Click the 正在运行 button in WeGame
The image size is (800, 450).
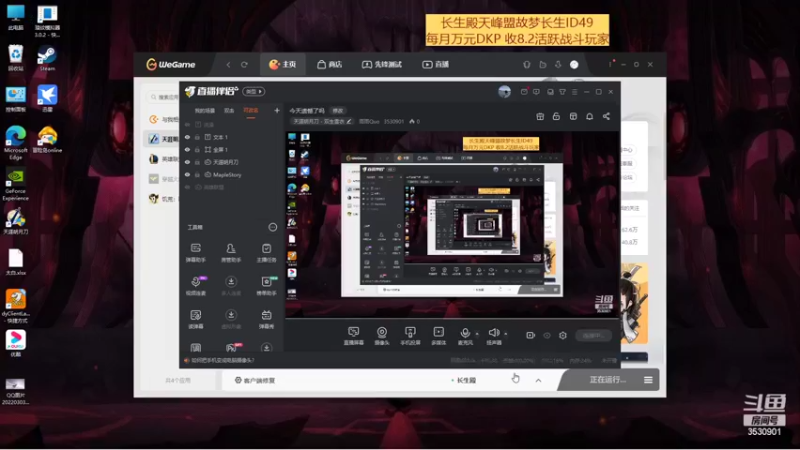(x=607, y=380)
